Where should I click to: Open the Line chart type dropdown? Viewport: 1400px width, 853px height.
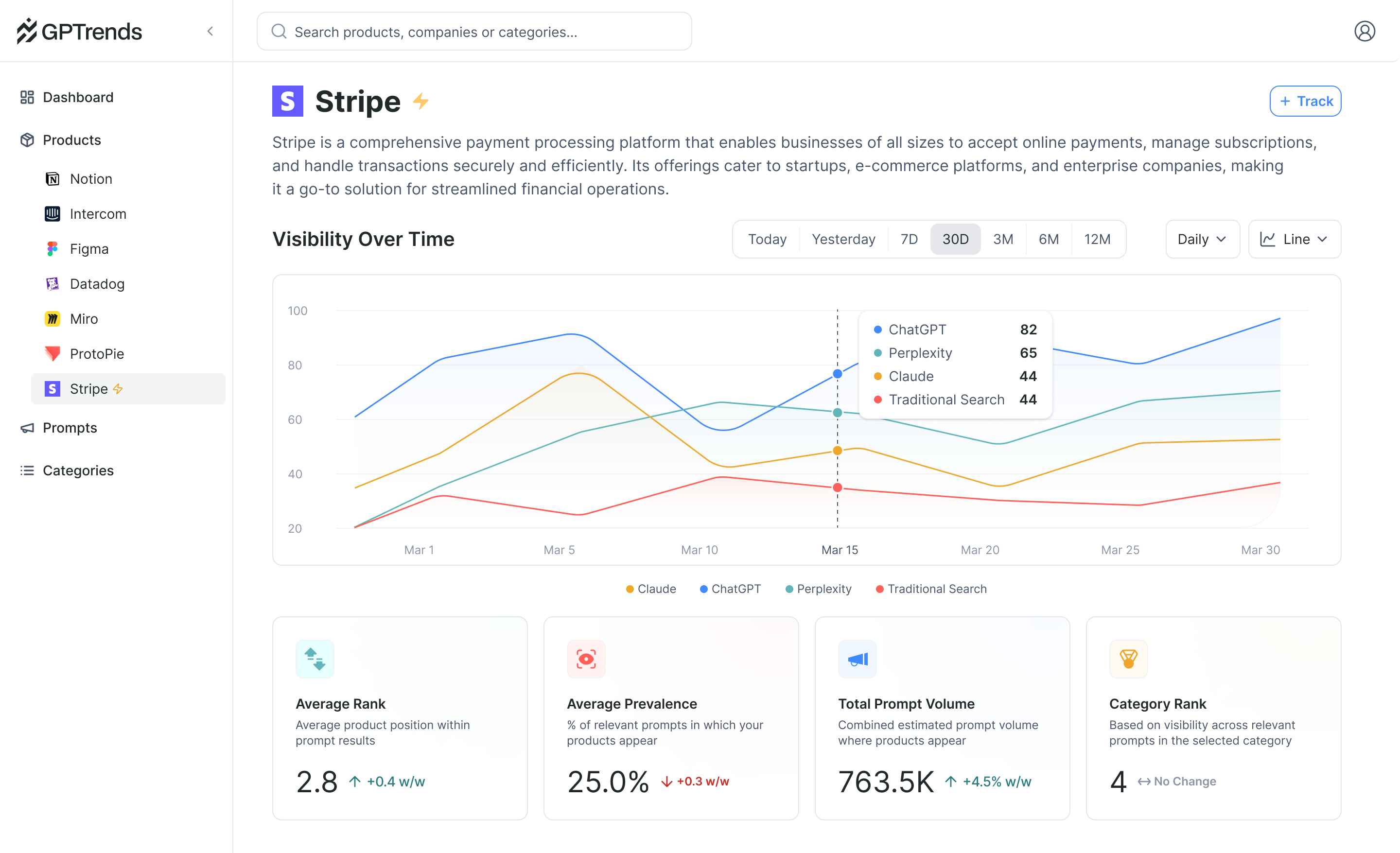click(1295, 239)
